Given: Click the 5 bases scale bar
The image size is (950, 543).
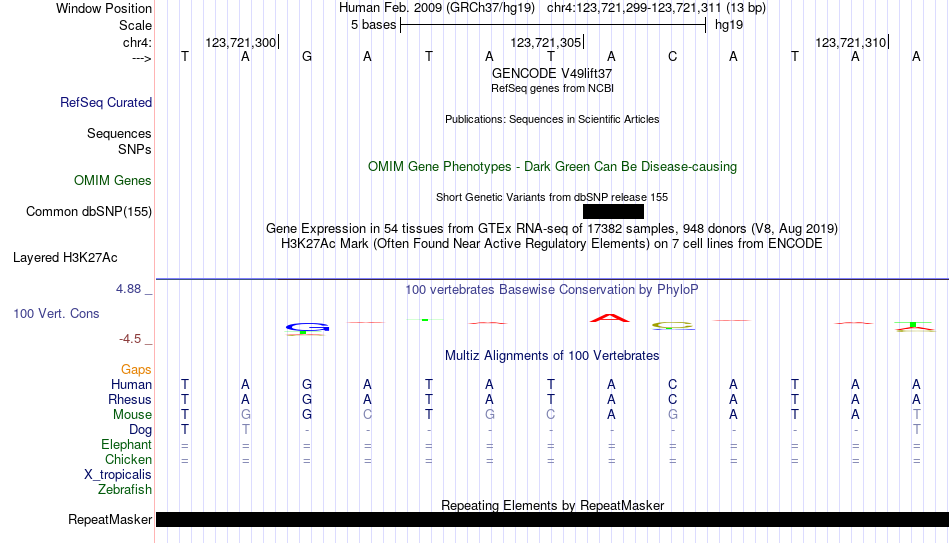Looking at the screenshot, I should coord(553,25).
